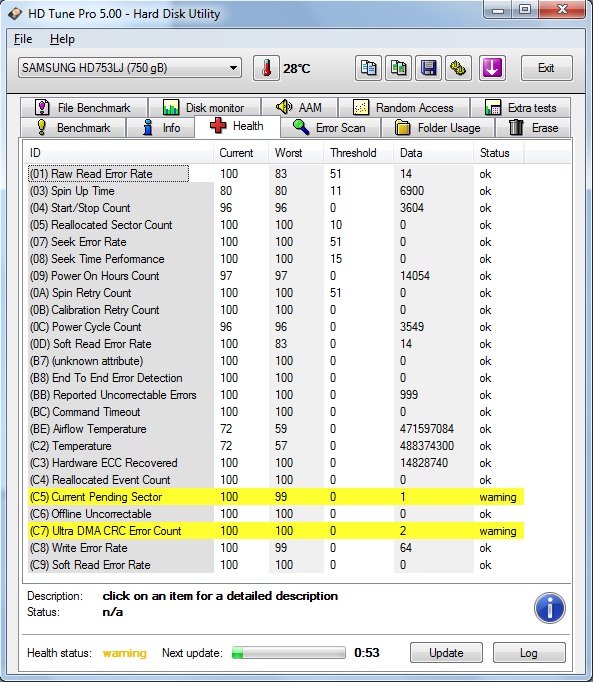
Task: Select the (01) Raw Read Error Rate row
Action: 276,174
